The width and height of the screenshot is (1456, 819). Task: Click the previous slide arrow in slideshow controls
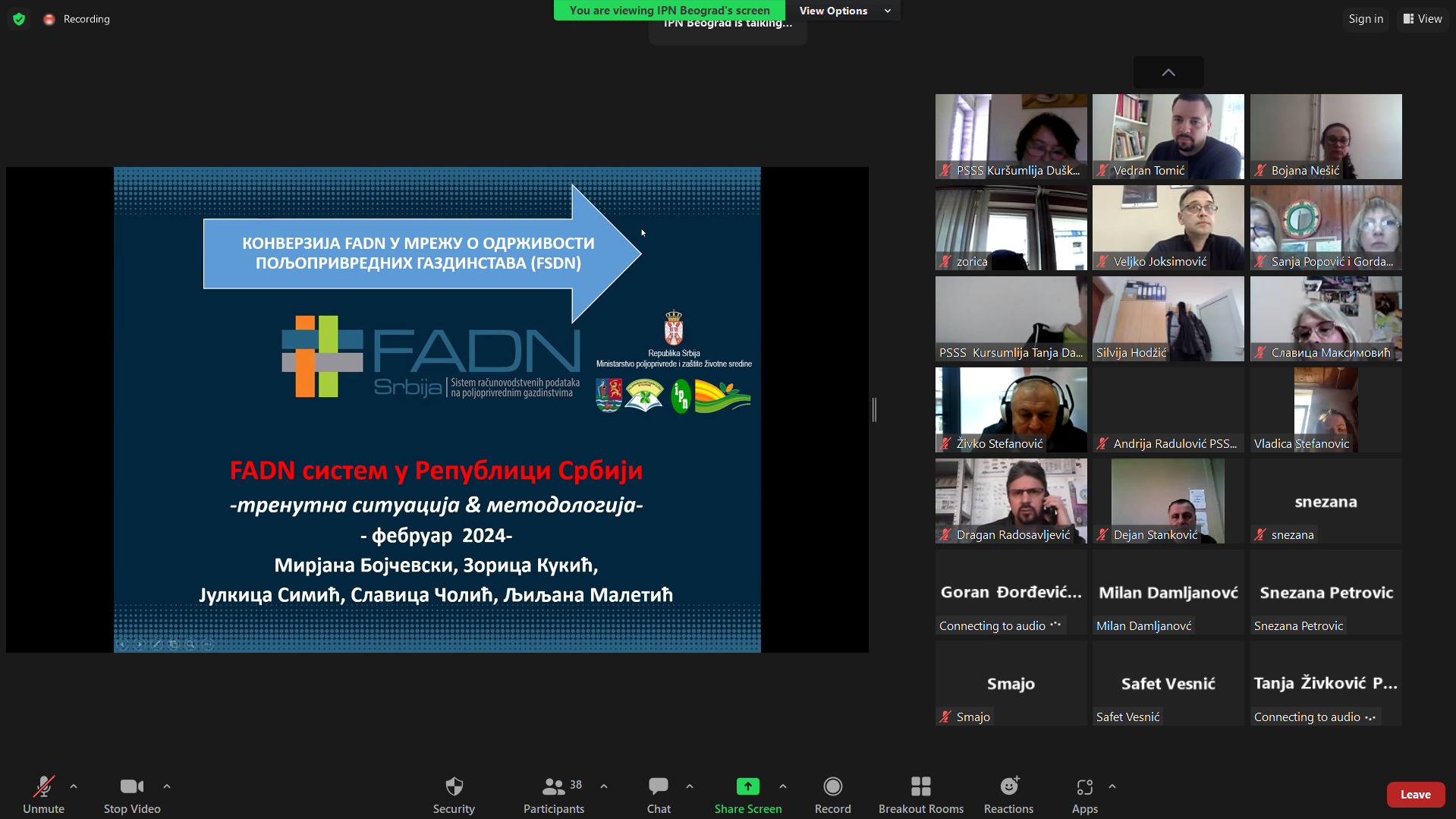(x=123, y=644)
